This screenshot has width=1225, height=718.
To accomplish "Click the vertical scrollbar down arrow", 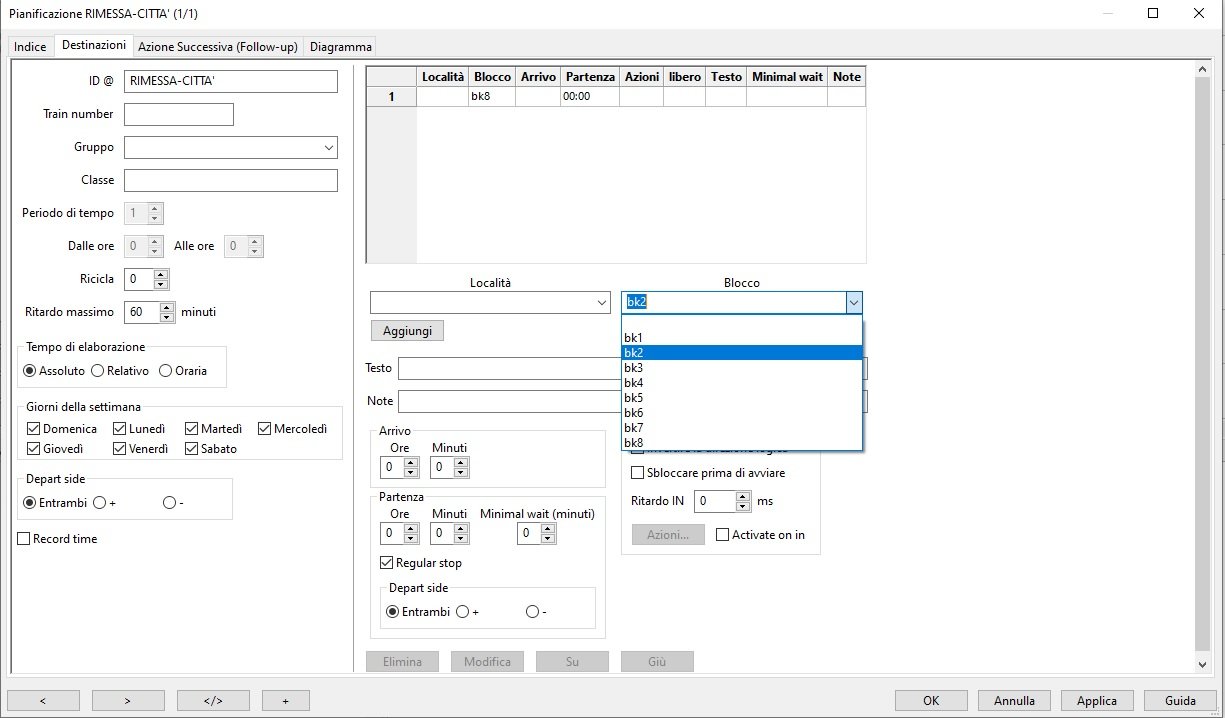I will [1202, 665].
